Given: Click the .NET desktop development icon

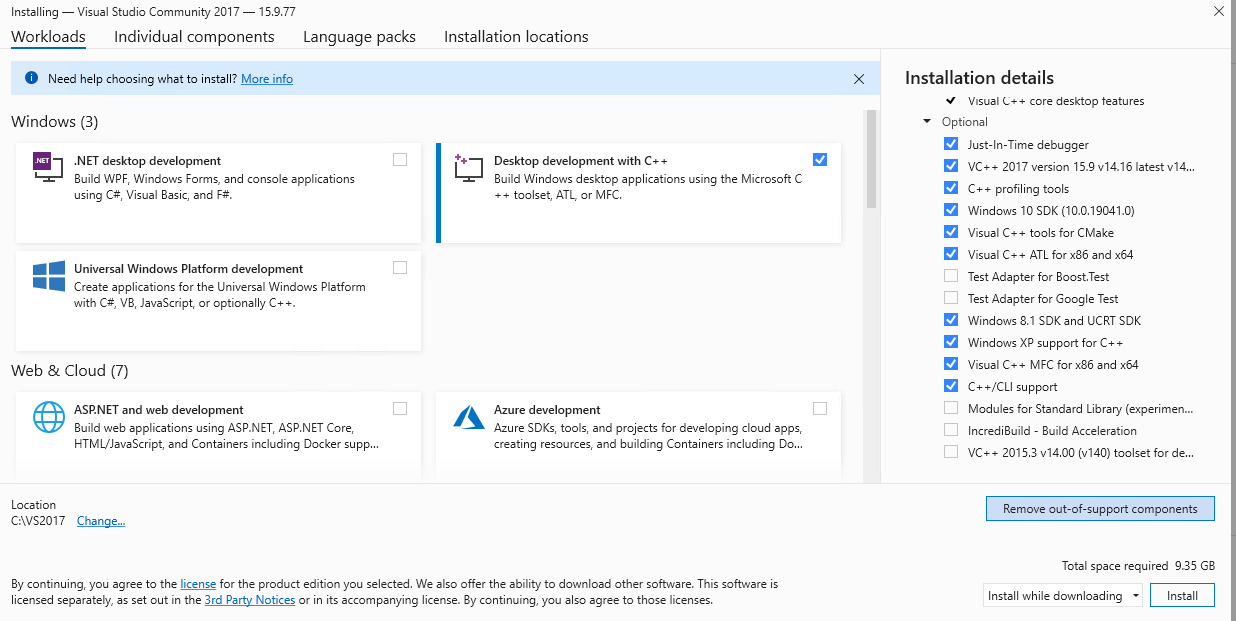Looking at the screenshot, I should (47, 168).
